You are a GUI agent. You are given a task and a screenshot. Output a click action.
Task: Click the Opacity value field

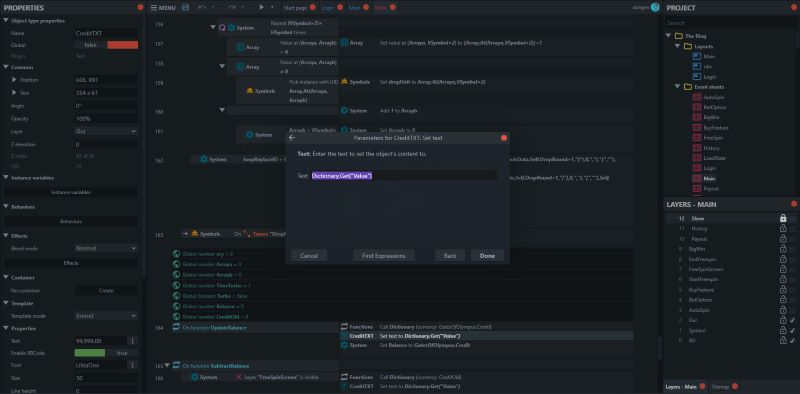point(106,118)
